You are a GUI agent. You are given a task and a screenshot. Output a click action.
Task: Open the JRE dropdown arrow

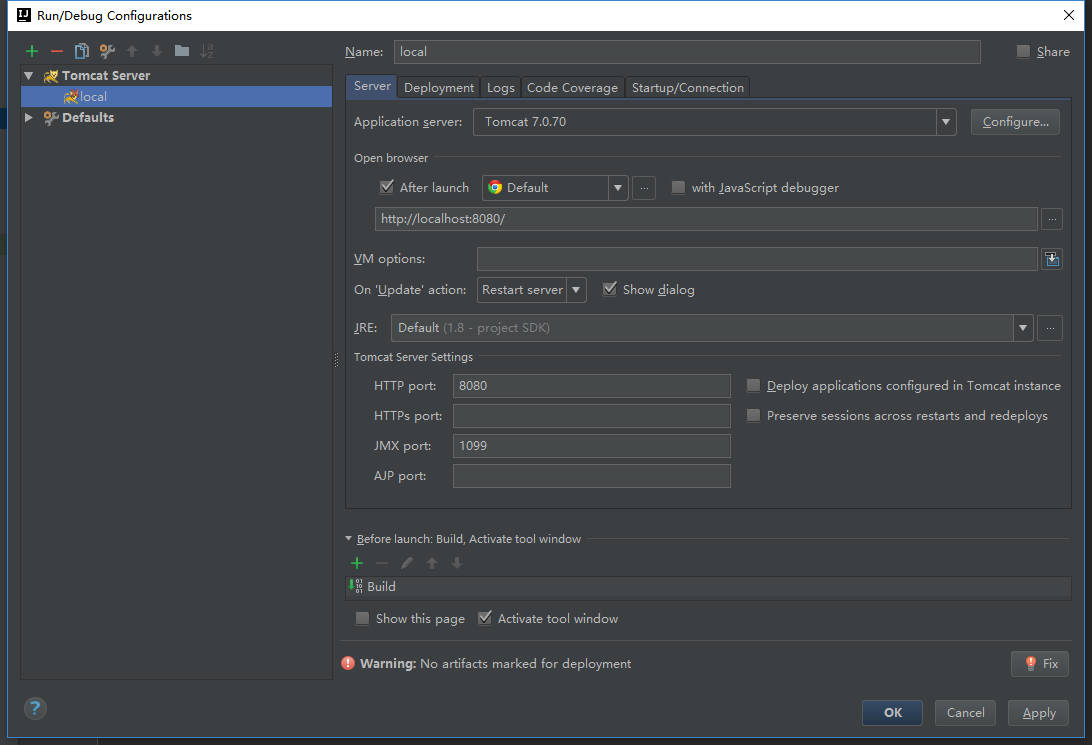[x=1022, y=328]
